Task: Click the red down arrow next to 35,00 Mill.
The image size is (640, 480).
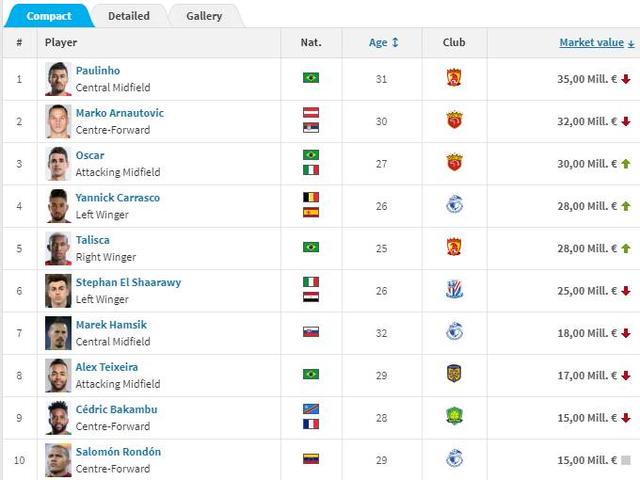Action: (626, 79)
